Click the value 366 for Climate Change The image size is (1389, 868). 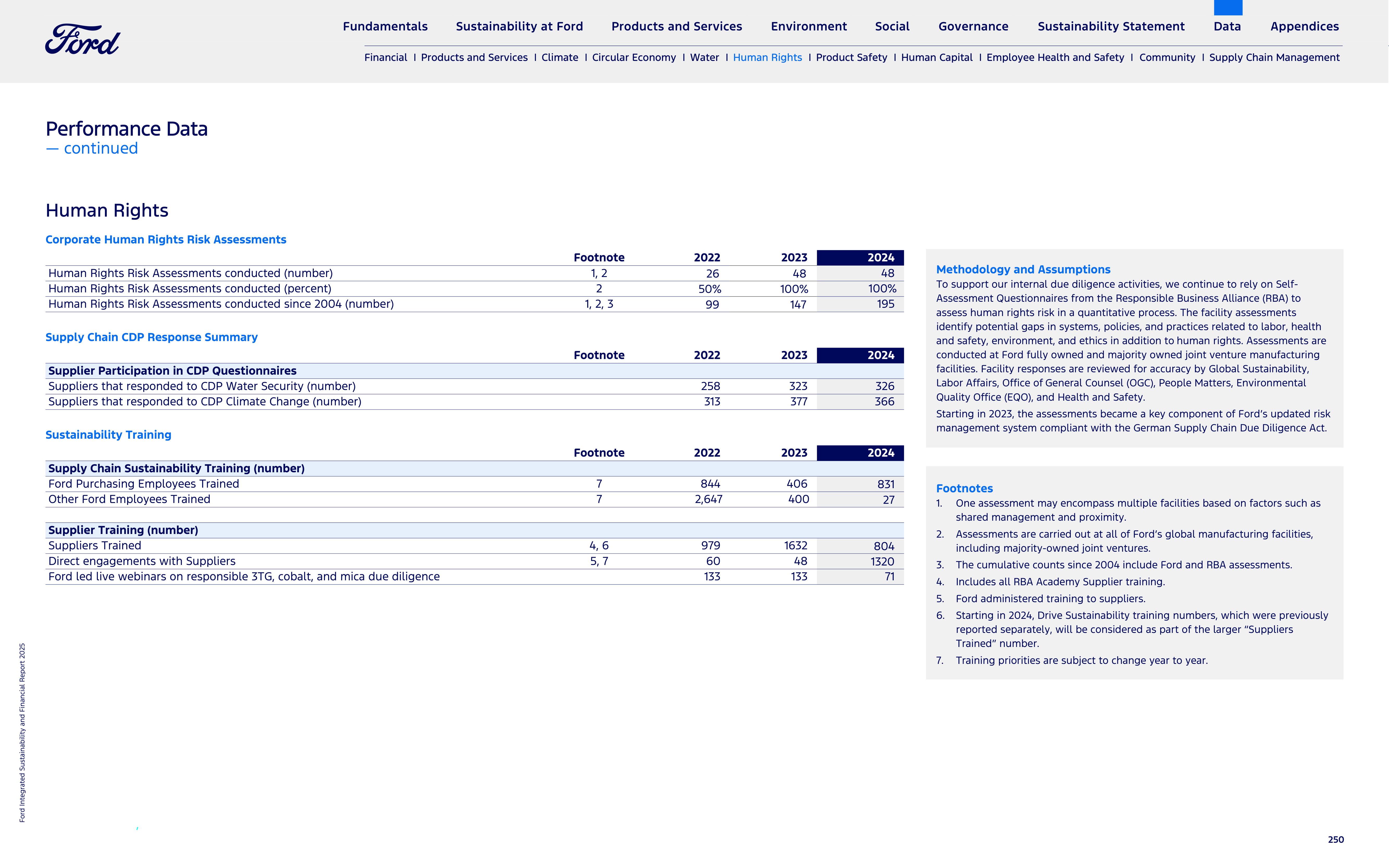pos(884,402)
